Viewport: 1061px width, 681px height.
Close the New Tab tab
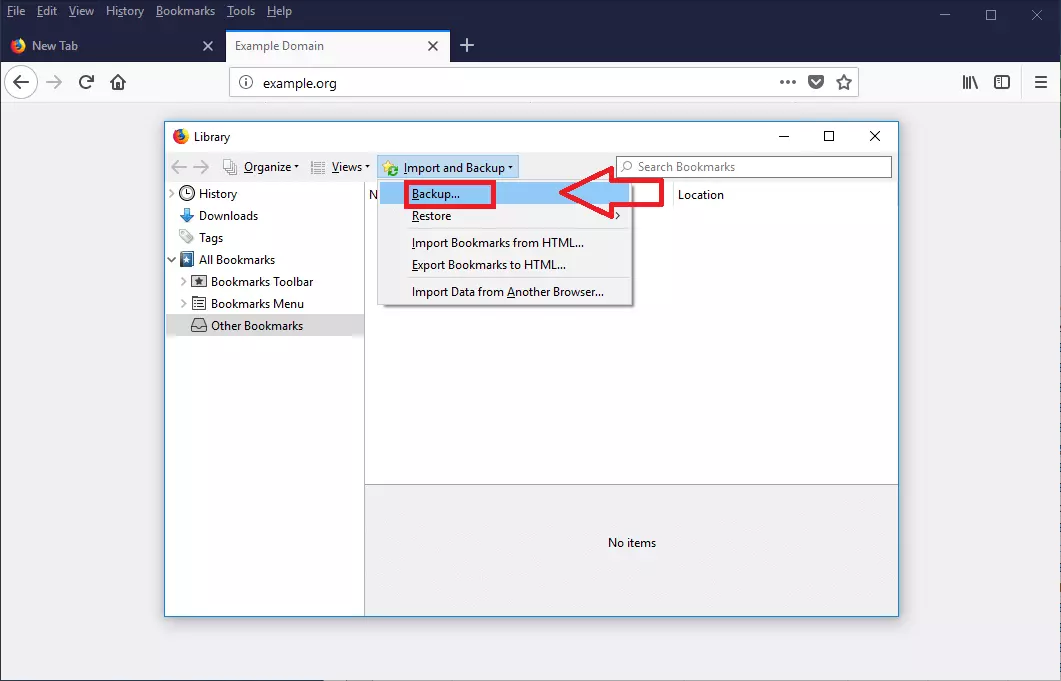(208, 46)
